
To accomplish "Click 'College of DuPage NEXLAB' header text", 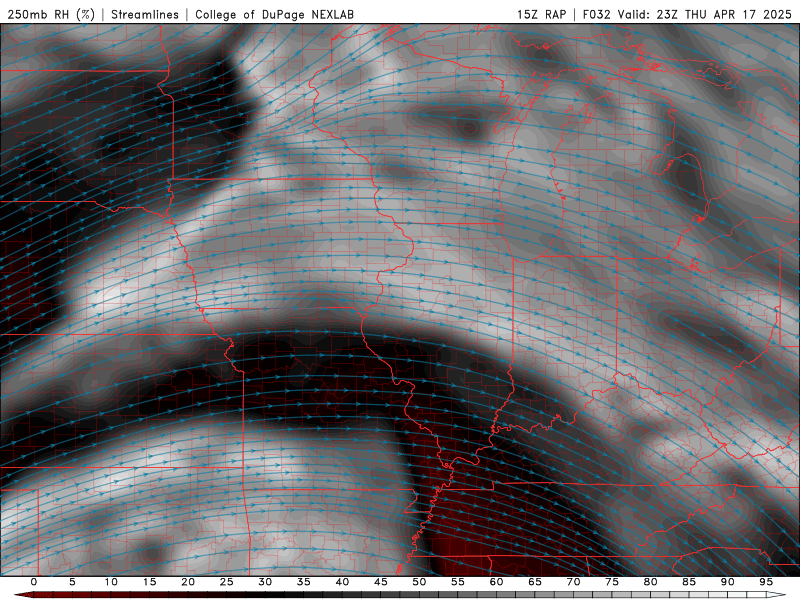I will tap(274, 14).
